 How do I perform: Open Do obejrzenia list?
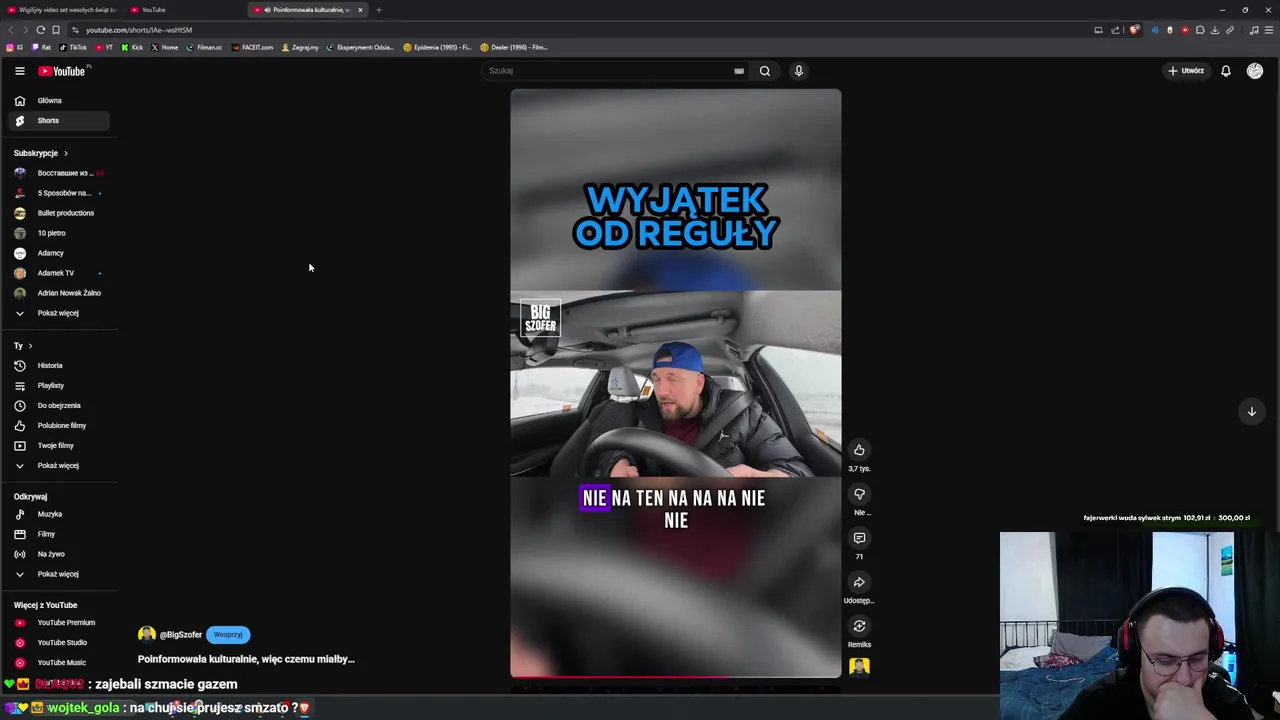pyautogui.click(x=59, y=406)
